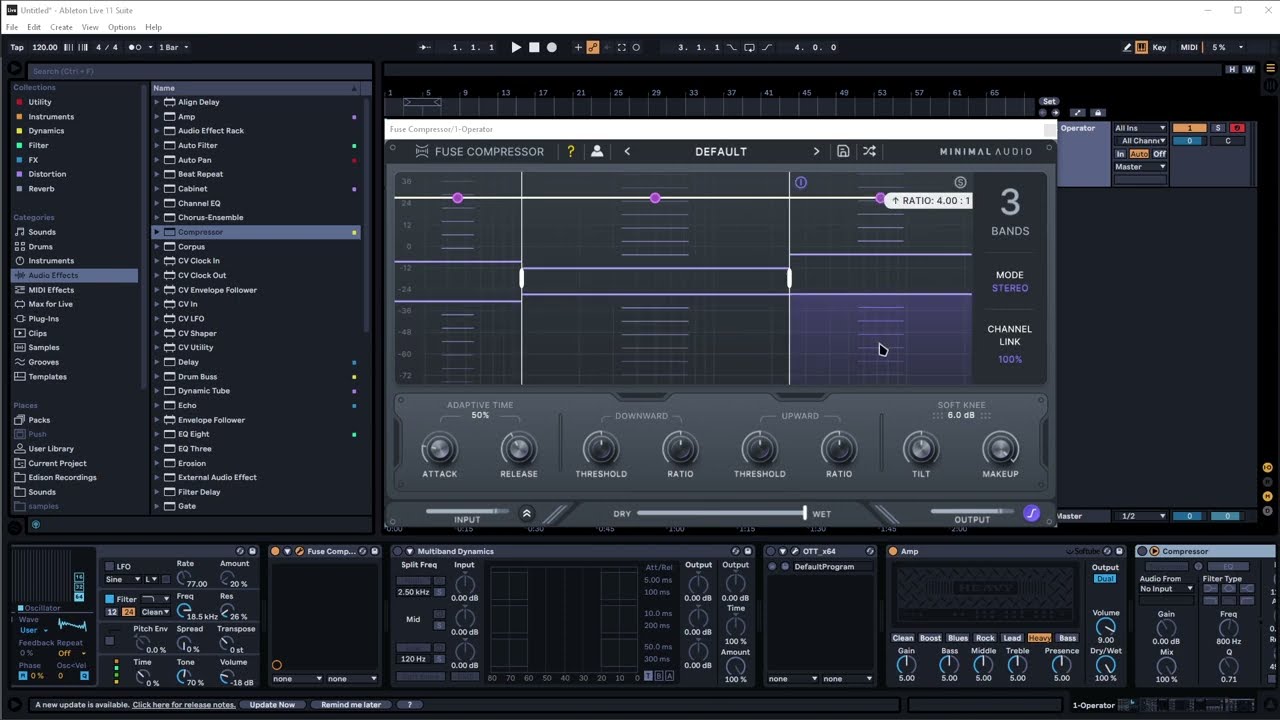
Task: Click the transport Stop button
Action: pyautogui.click(x=534, y=47)
